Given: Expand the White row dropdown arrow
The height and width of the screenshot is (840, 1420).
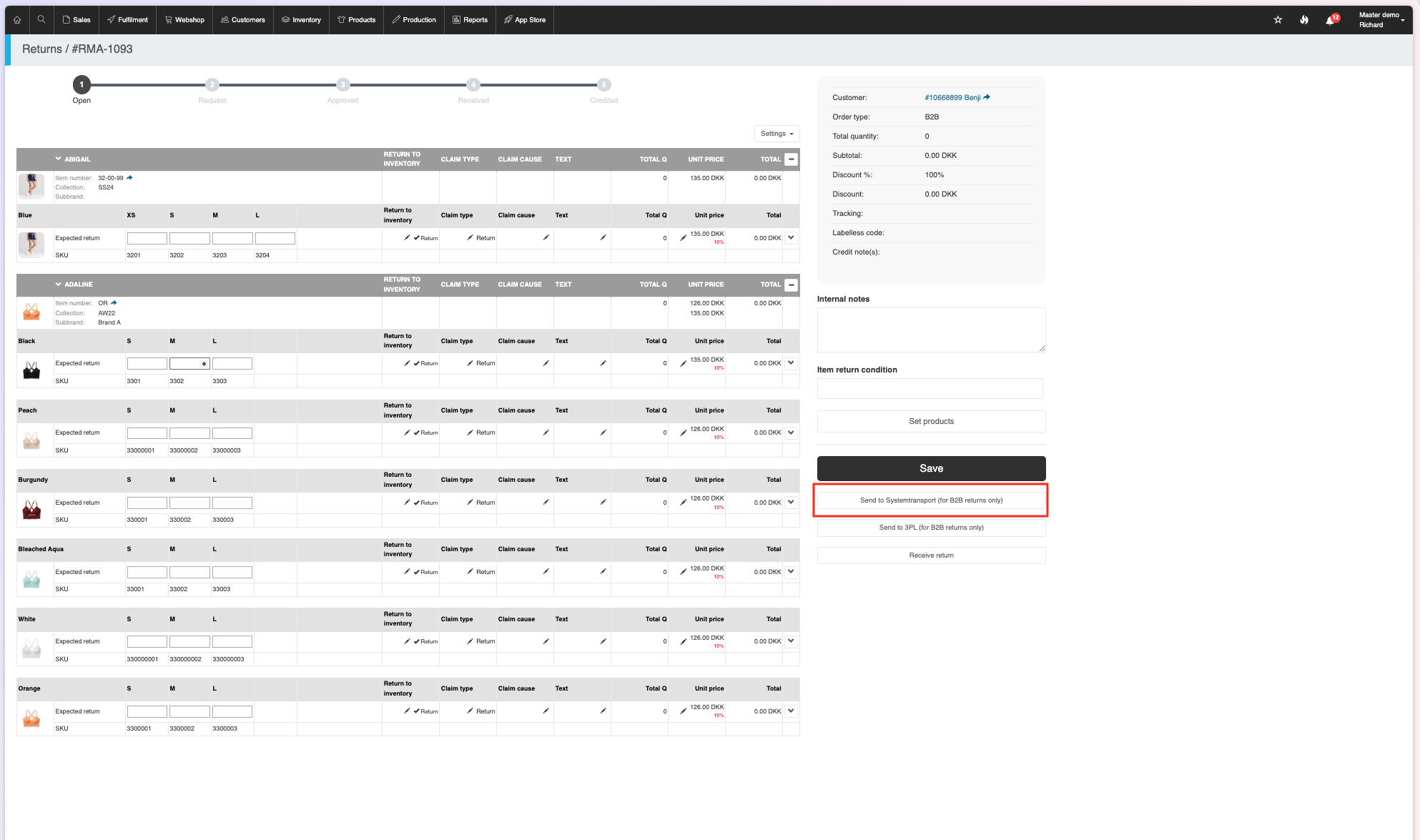Looking at the screenshot, I should [791, 641].
